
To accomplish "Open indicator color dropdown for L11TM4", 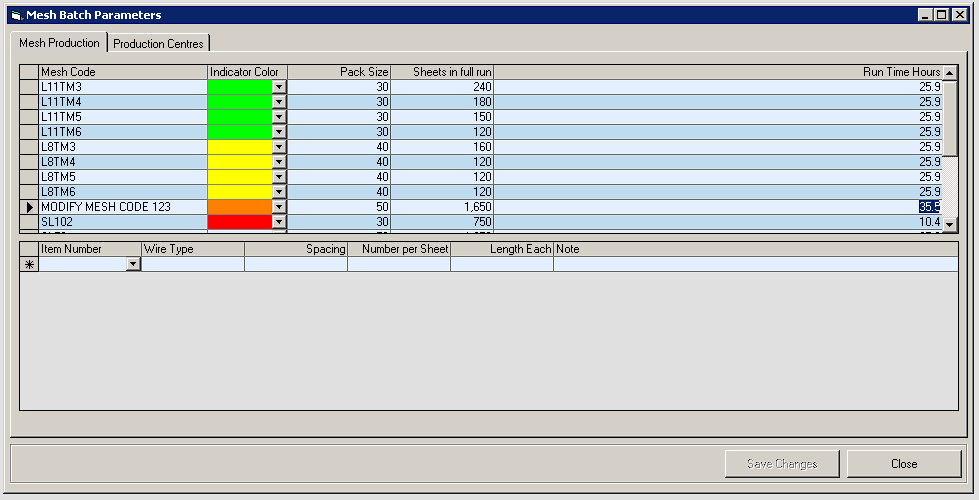I will 279,102.
